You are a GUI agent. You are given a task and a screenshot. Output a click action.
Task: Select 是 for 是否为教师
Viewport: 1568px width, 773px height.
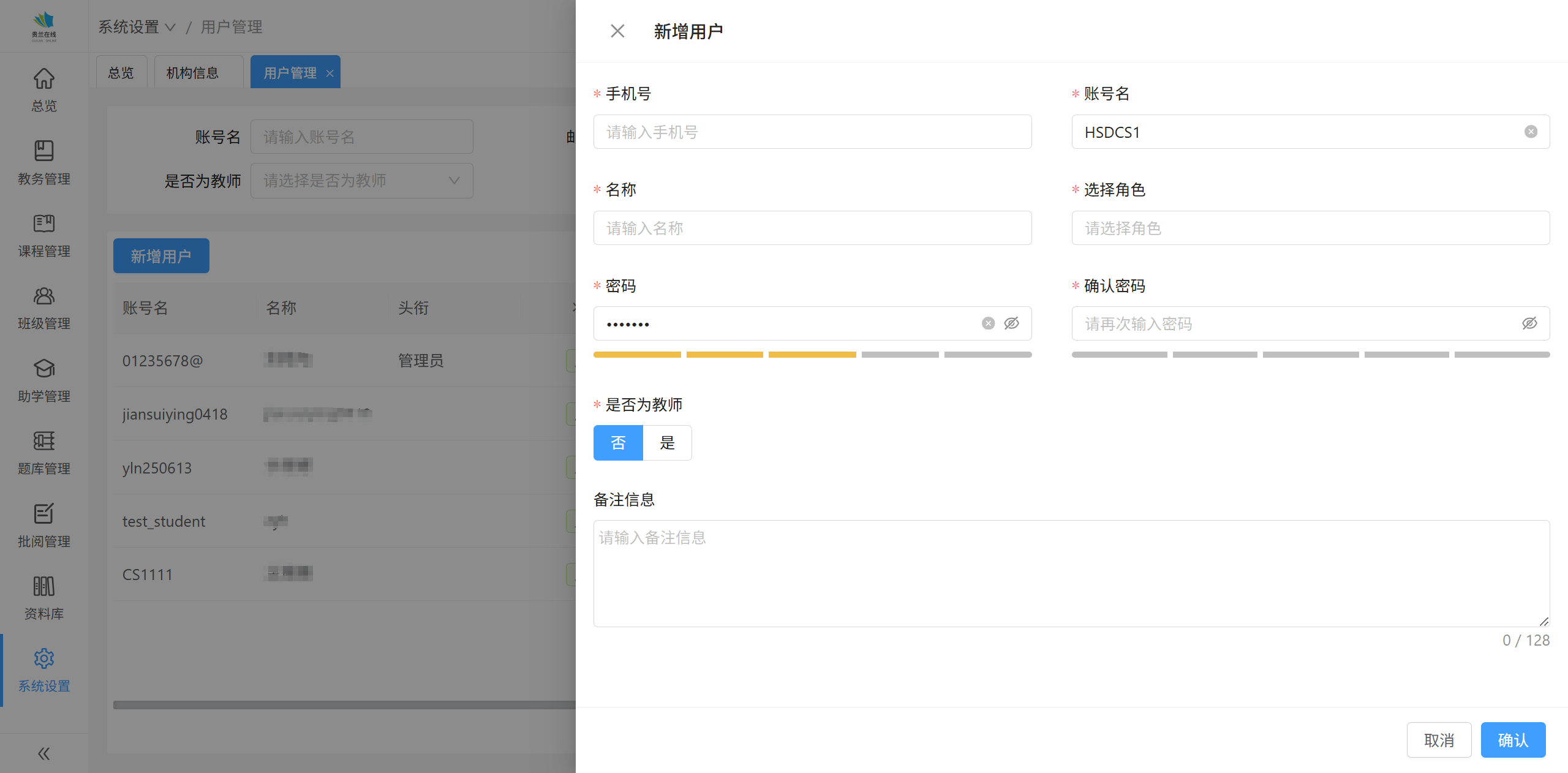667,443
